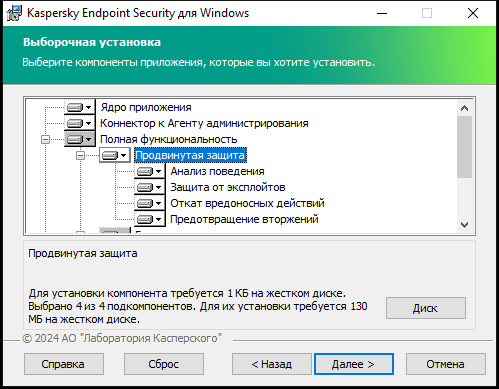Reset selections using Сброс button

click(x=164, y=364)
